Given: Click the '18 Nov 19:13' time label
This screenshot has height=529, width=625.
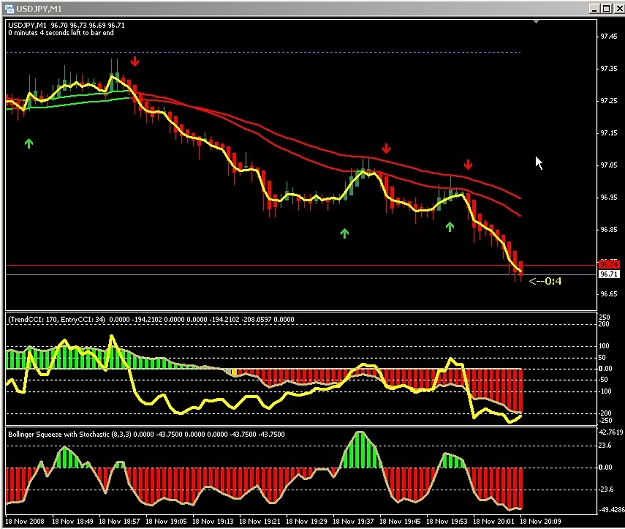Looking at the screenshot, I should [x=213, y=521].
